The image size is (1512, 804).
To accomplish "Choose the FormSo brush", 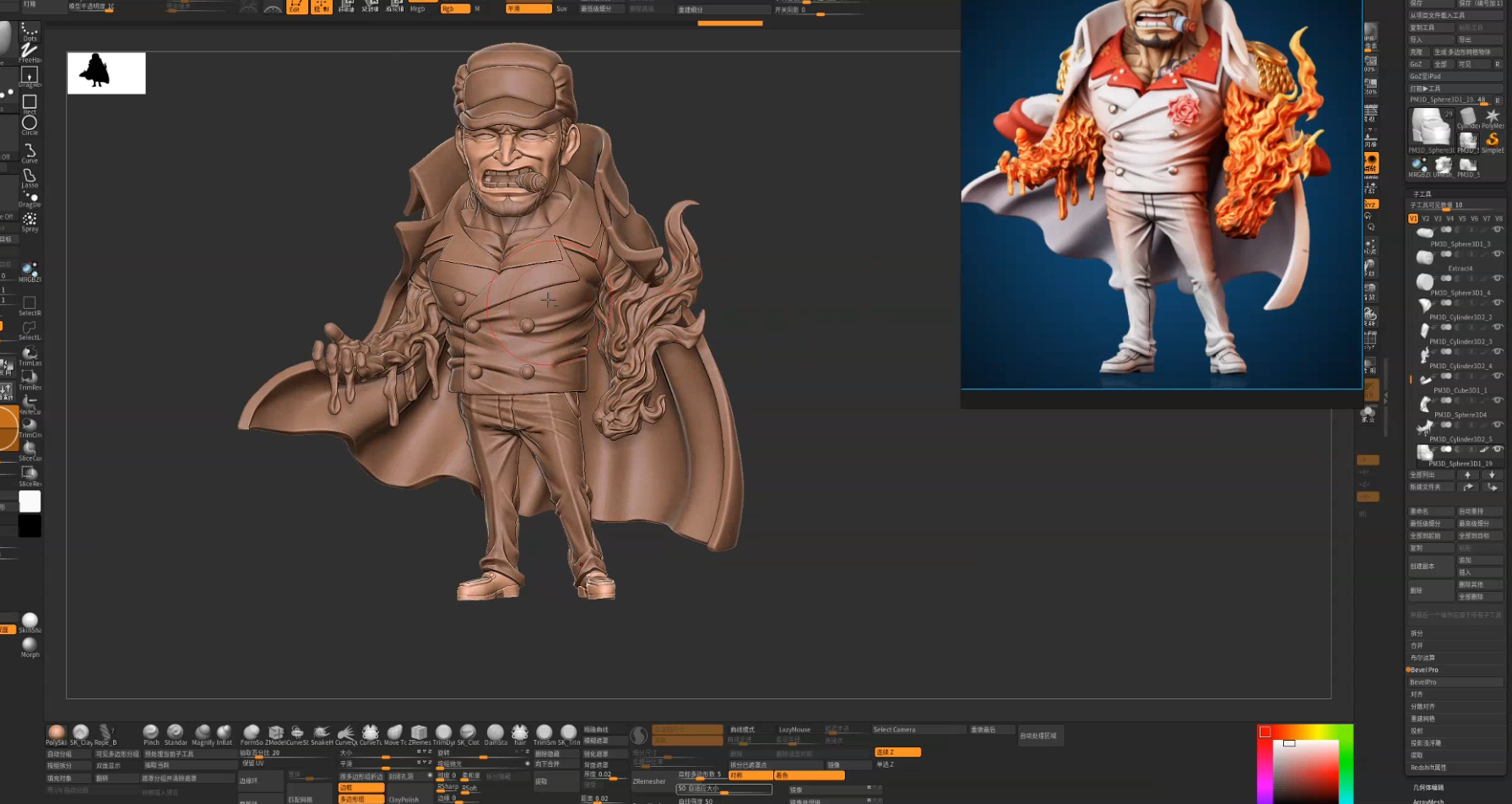I will pyautogui.click(x=252, y=734).
